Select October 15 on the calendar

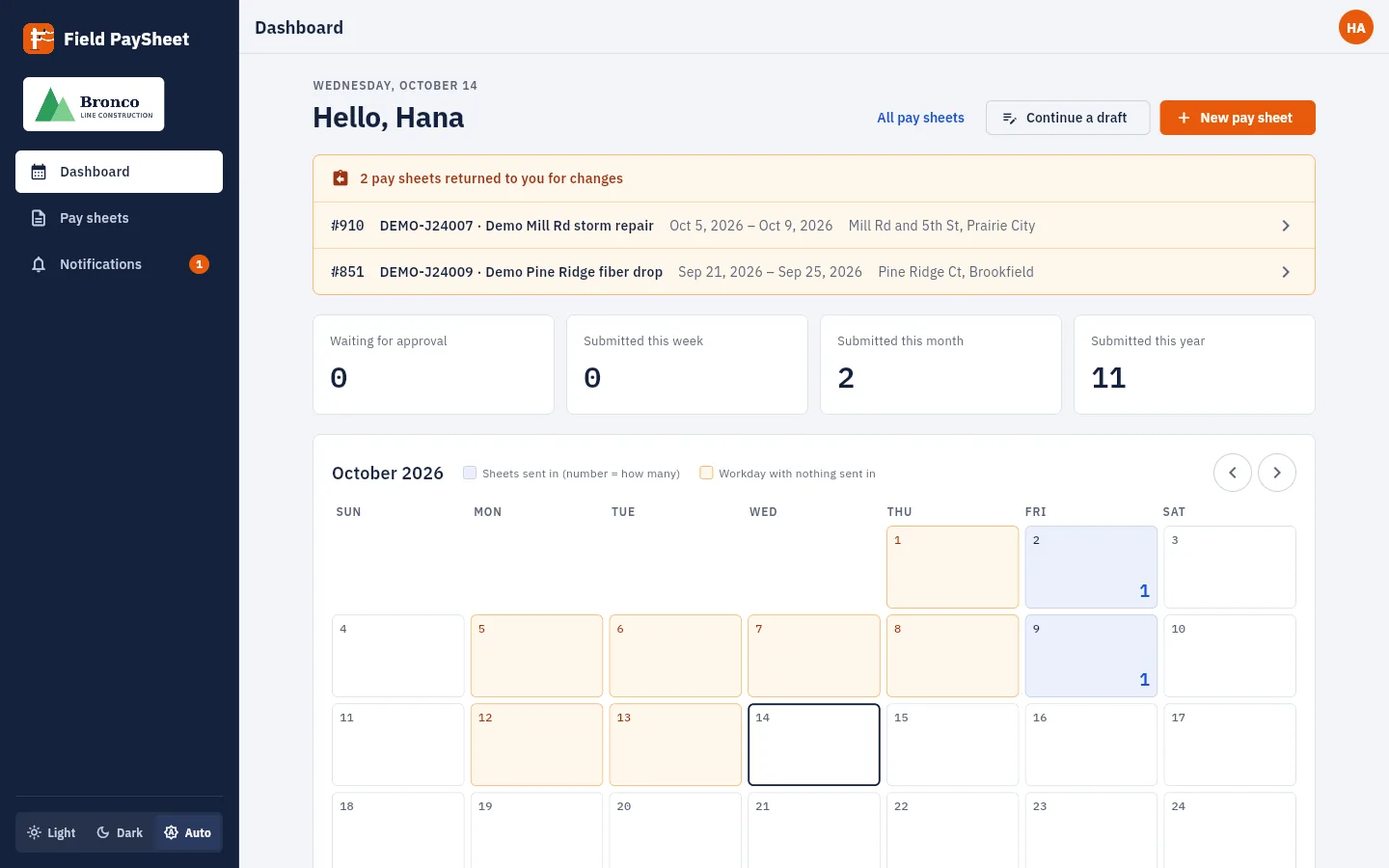click(953, 745)
